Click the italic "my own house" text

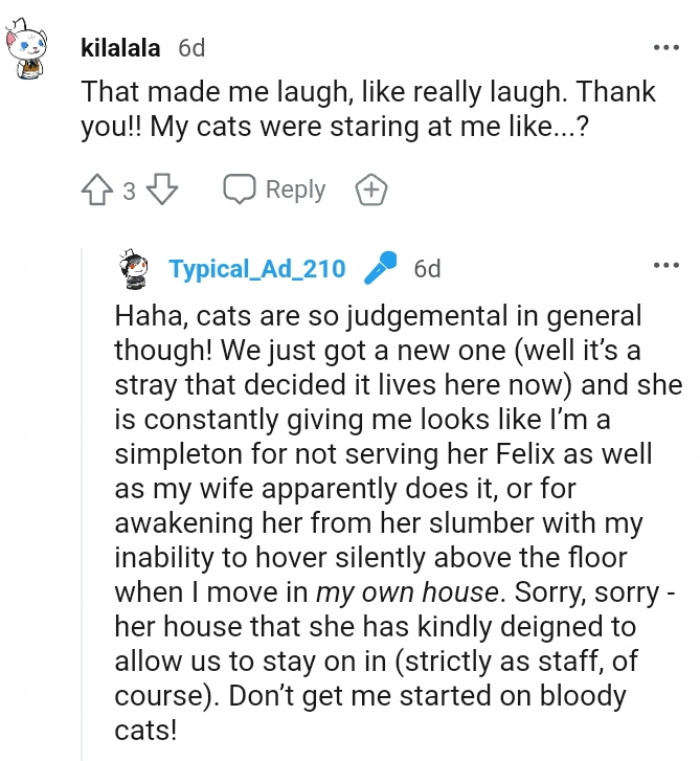pos(406,591)
